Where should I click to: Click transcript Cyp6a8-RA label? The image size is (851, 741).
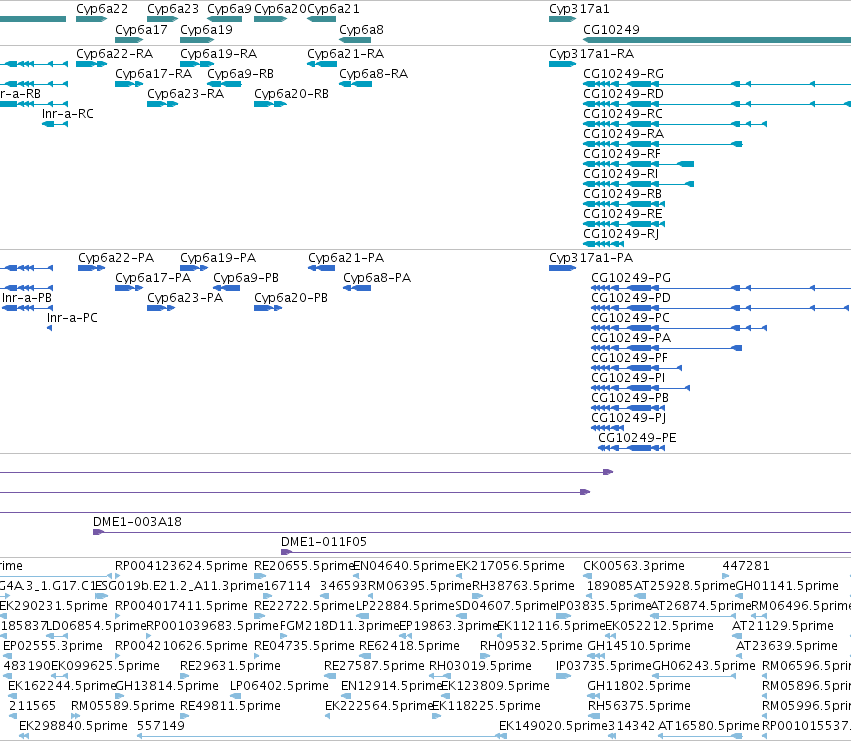click(x=373, y=73)
